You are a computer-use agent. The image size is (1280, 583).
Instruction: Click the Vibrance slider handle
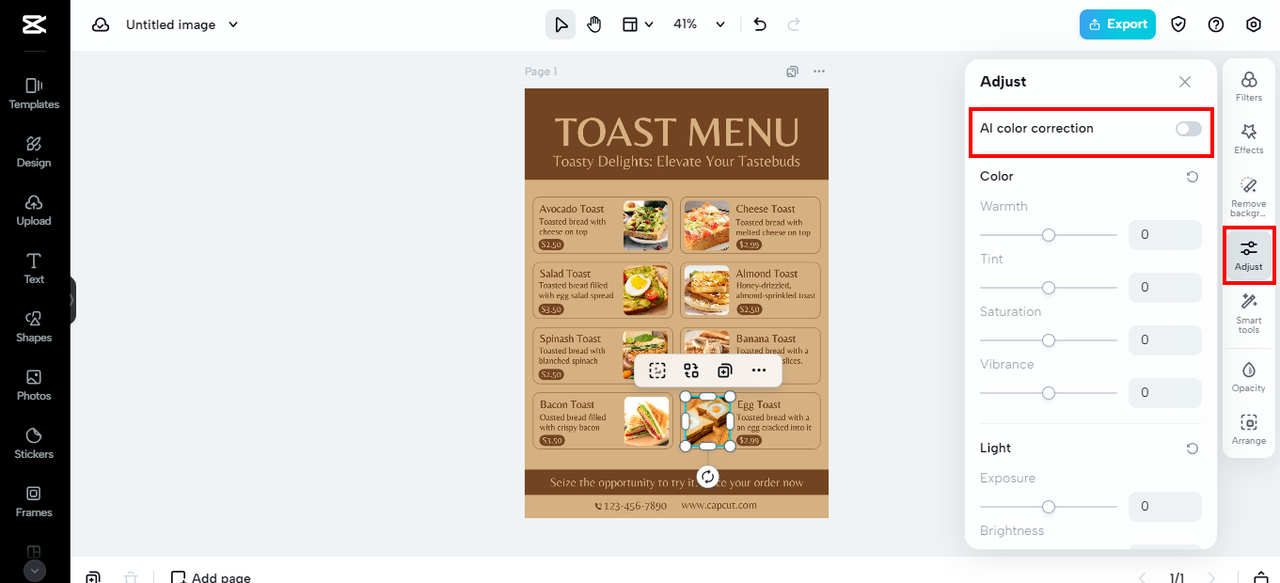(x=1048, y=393)
